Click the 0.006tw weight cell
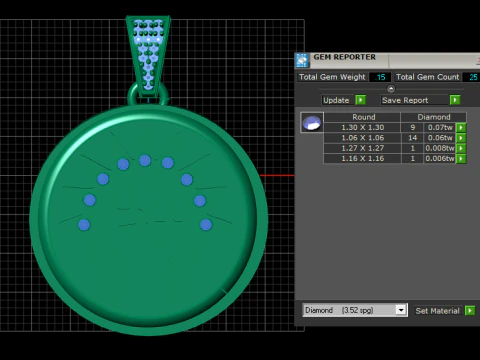The width and height of the screenshot is (480, 360). (440, 159)
